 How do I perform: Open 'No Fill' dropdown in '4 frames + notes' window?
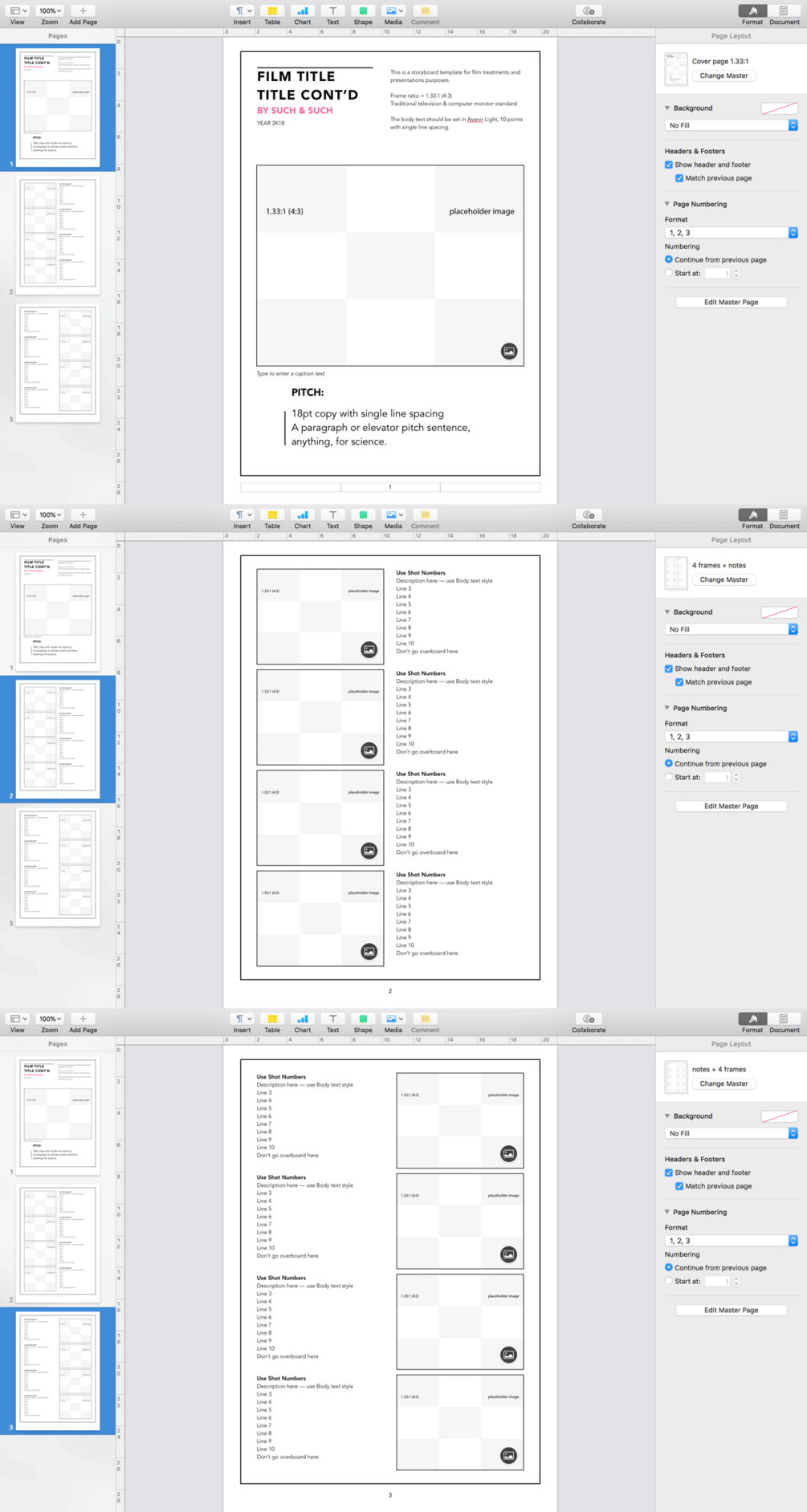click(732, 629)
